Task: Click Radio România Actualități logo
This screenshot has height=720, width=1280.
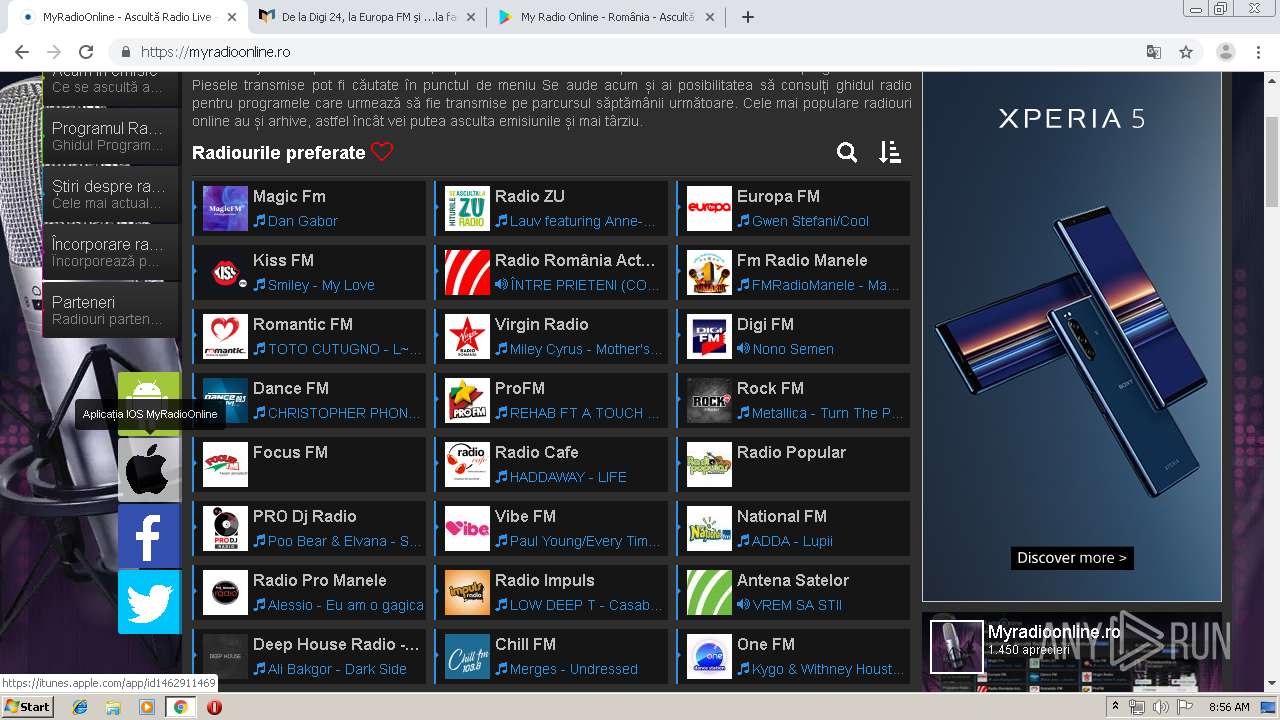Action: [467, 272]
